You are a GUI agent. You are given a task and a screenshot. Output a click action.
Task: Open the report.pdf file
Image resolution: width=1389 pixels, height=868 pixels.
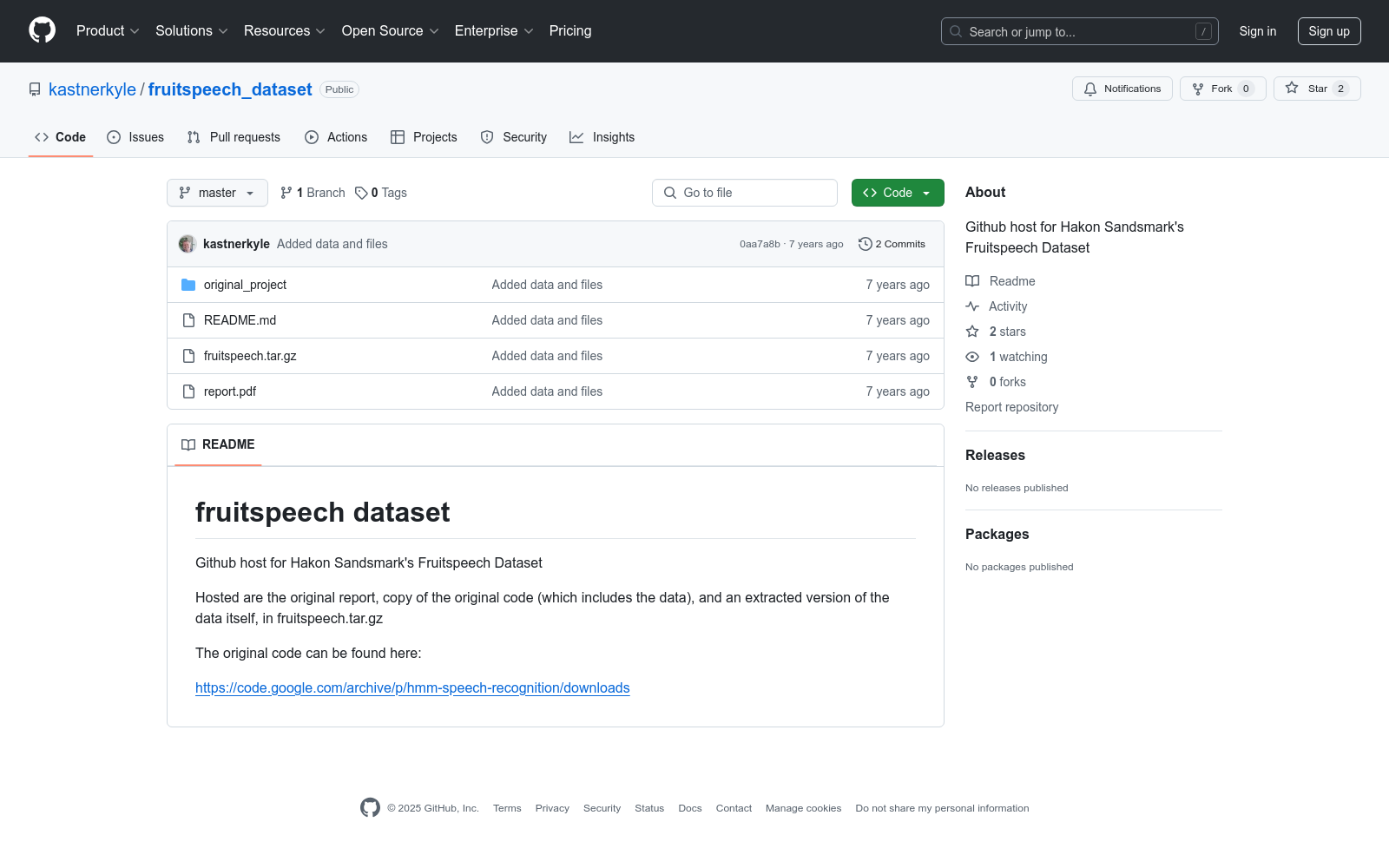230,391
